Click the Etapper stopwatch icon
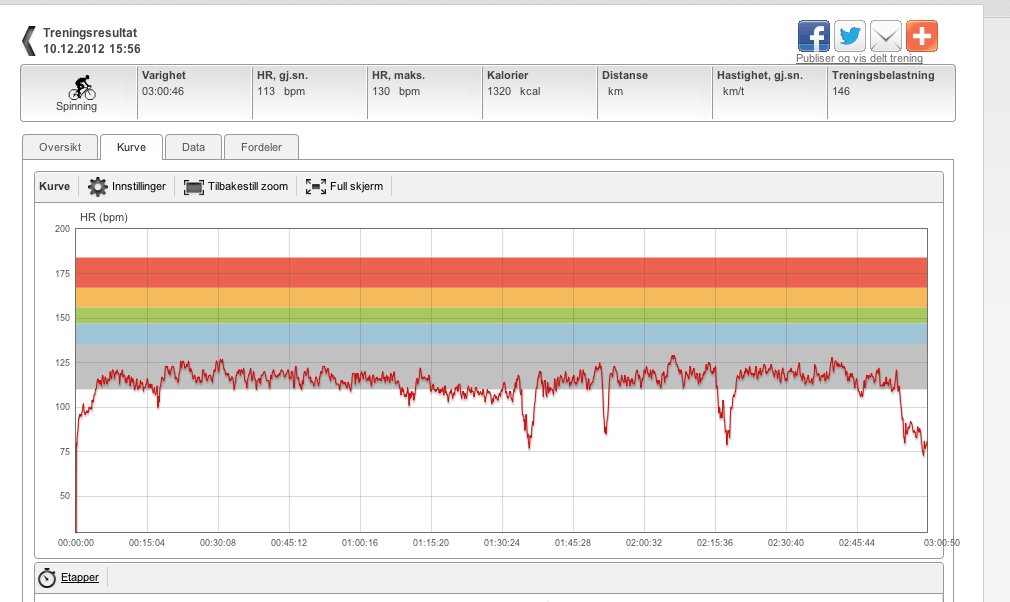Viewport: 1010px width, 602px height. [46, 578]
